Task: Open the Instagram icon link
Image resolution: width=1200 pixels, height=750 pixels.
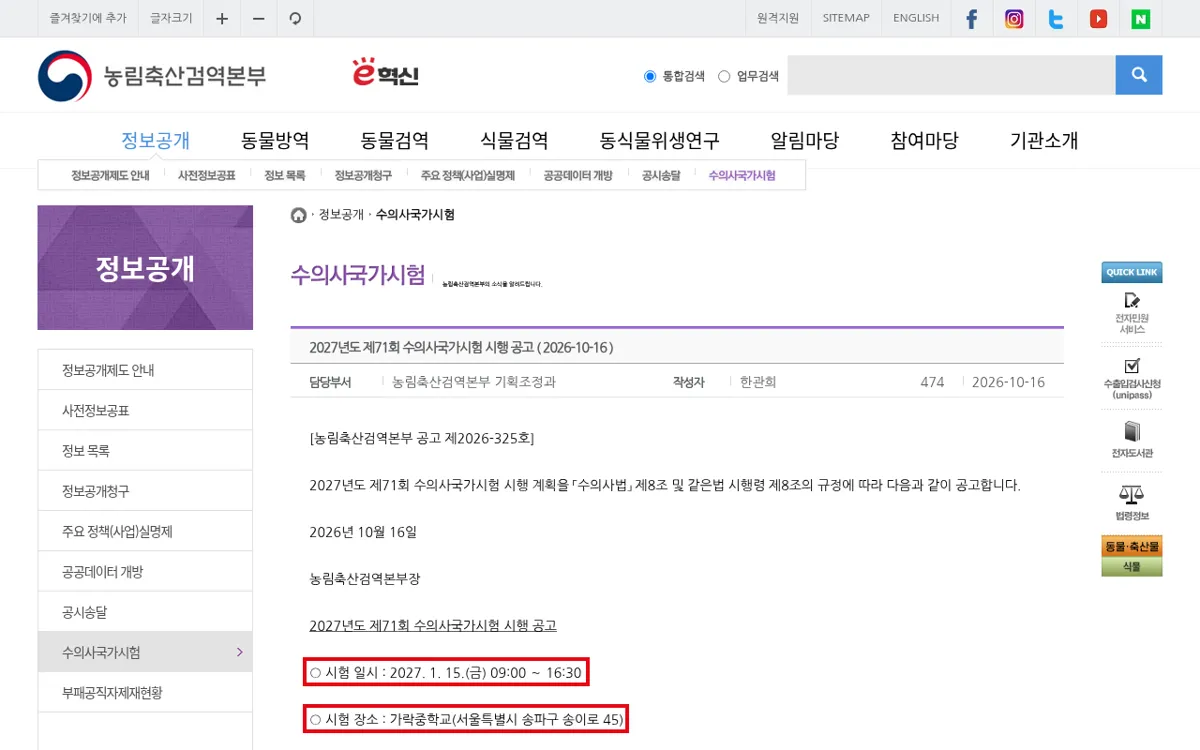Action: click(x=1014, y=18)
